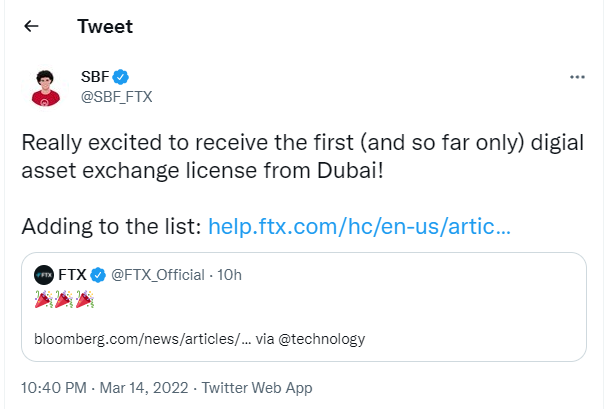Click the back arrow icon
This screenshot has width=613, height=409.
[31, 27]
